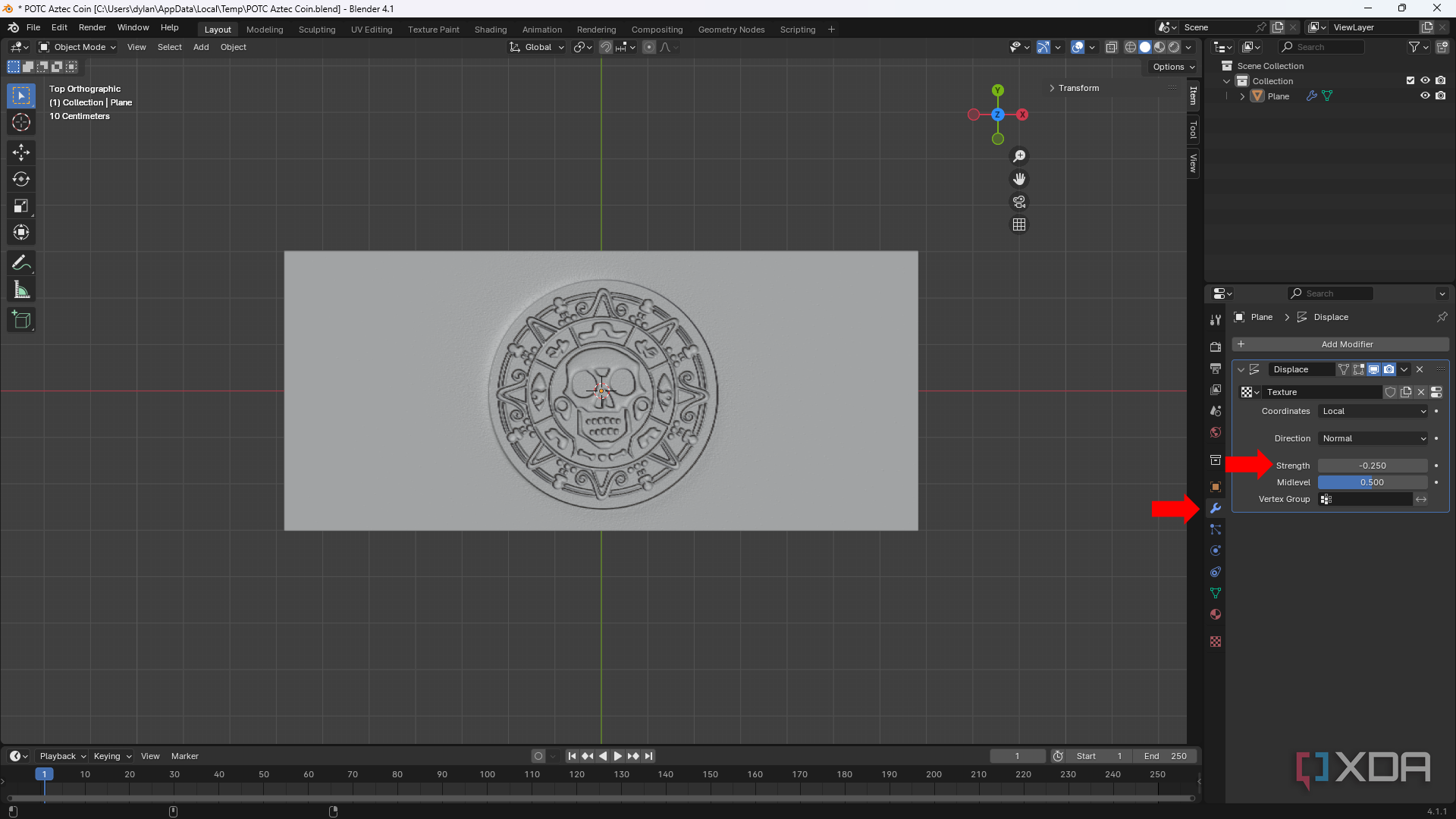Viewport: 1456px width, 819px height.
Task: Toggle viewport visibility of the Plane object
Action: (x=1426, y=96)
